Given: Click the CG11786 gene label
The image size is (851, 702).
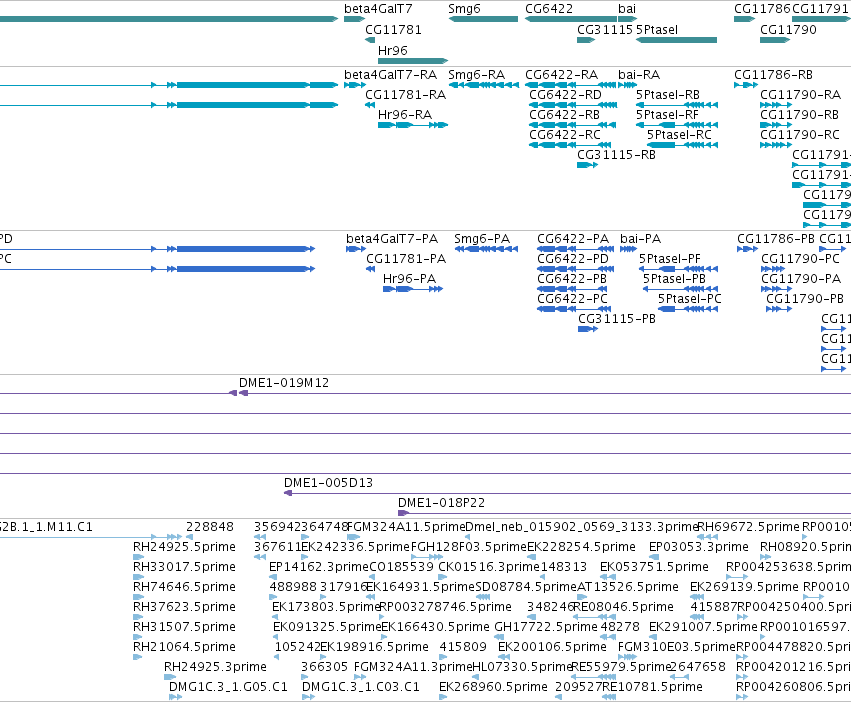Looking at the screenshot, I should tap(763, 9).
